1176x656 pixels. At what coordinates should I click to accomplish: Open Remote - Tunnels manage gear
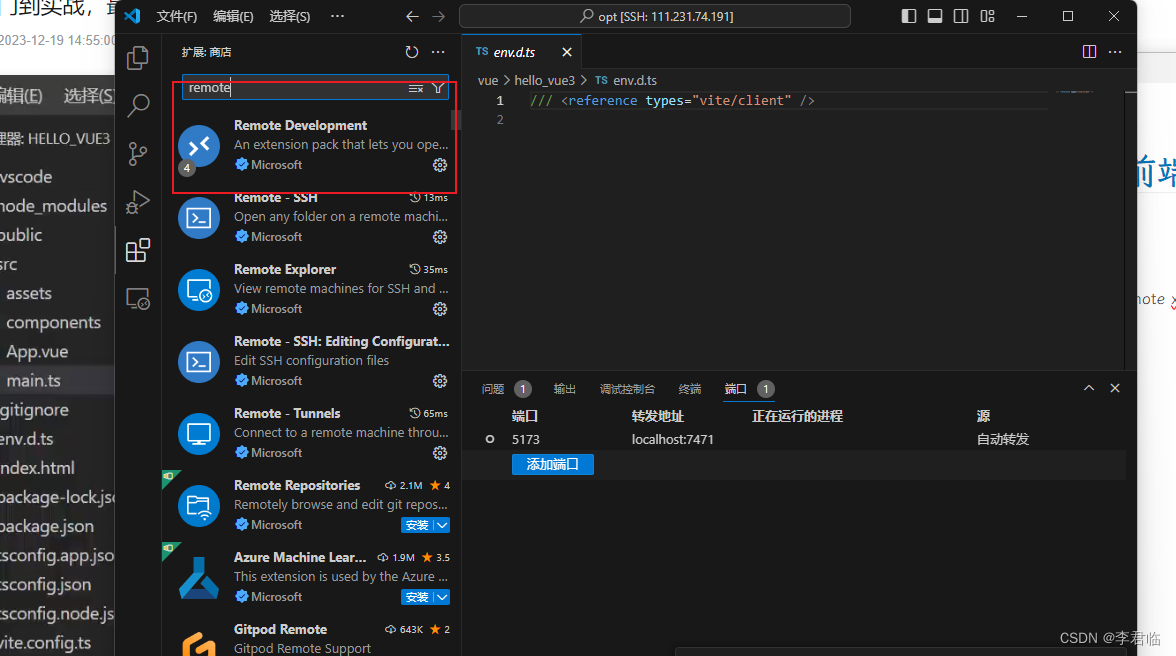440,453
